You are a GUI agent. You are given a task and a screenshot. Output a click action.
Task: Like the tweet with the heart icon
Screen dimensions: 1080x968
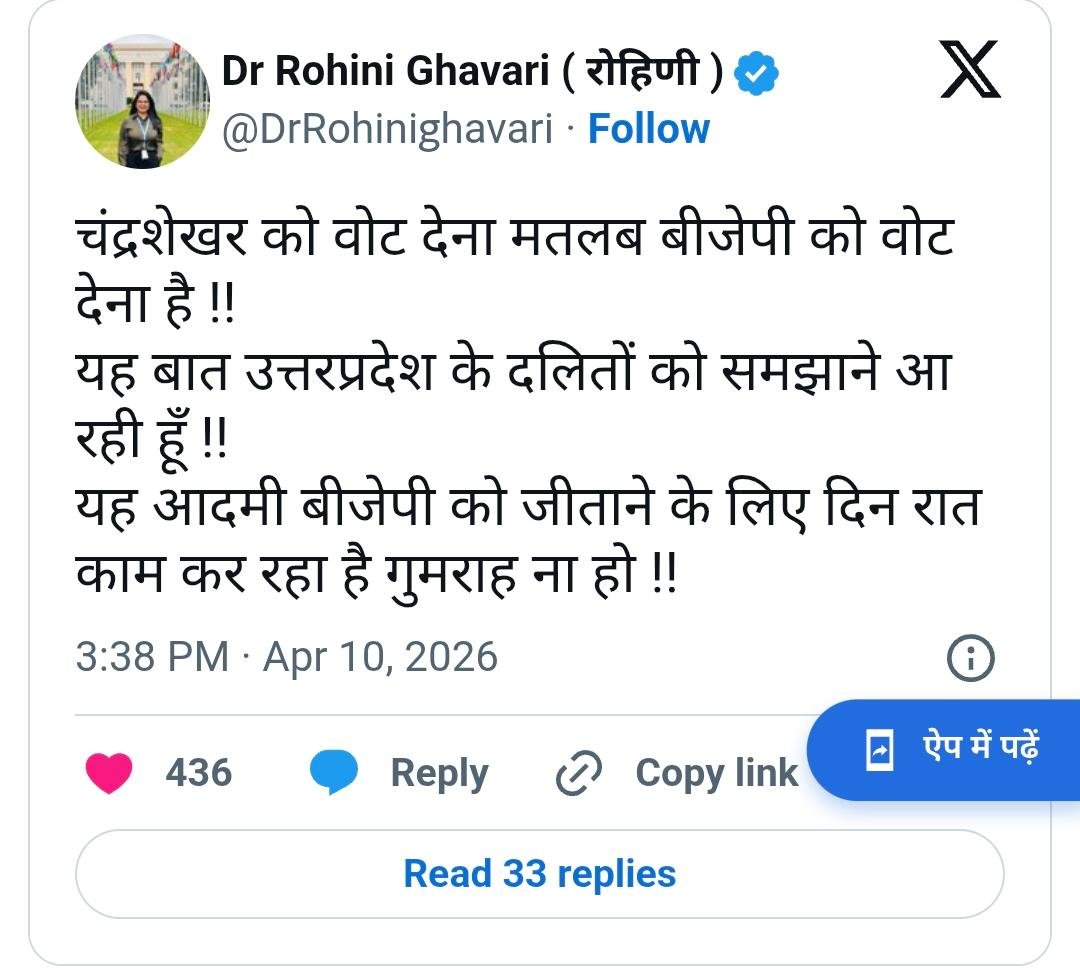pos(109,772)
